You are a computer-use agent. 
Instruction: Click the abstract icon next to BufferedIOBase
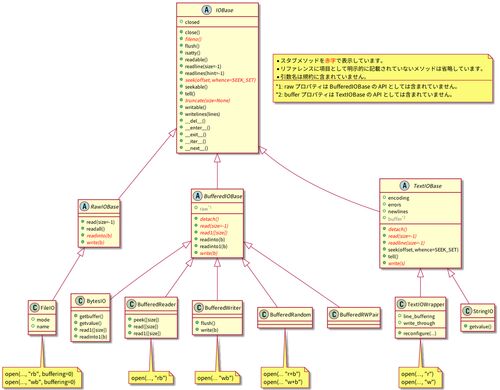(x=197, y=196)
